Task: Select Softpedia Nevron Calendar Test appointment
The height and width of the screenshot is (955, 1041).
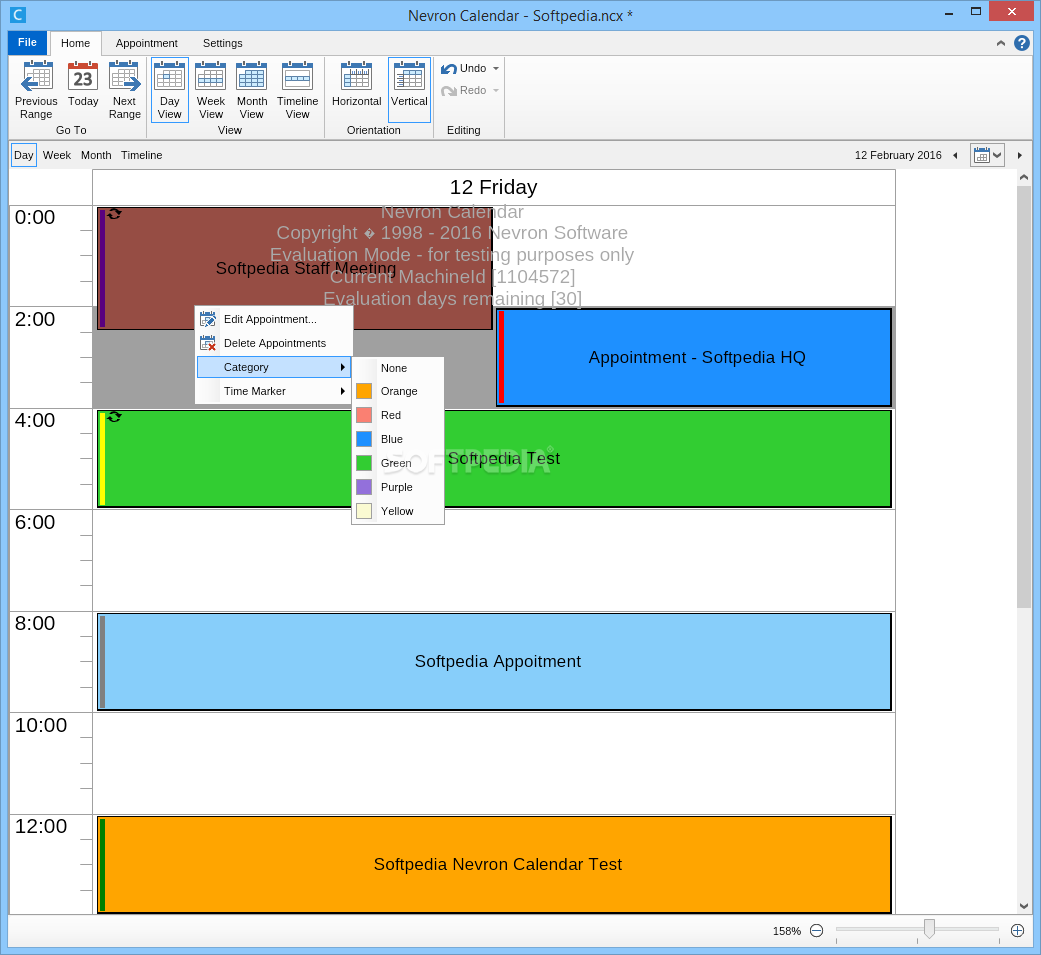Action: [x=494, y=865]
